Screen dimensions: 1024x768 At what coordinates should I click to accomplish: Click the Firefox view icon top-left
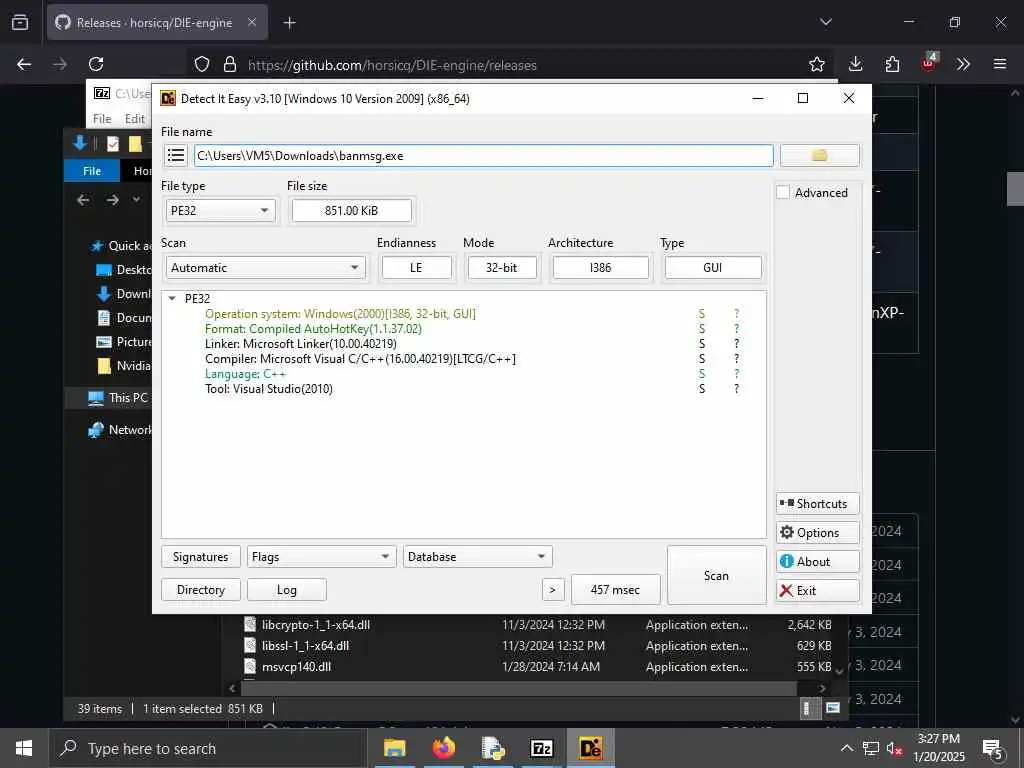click(20, 22)
